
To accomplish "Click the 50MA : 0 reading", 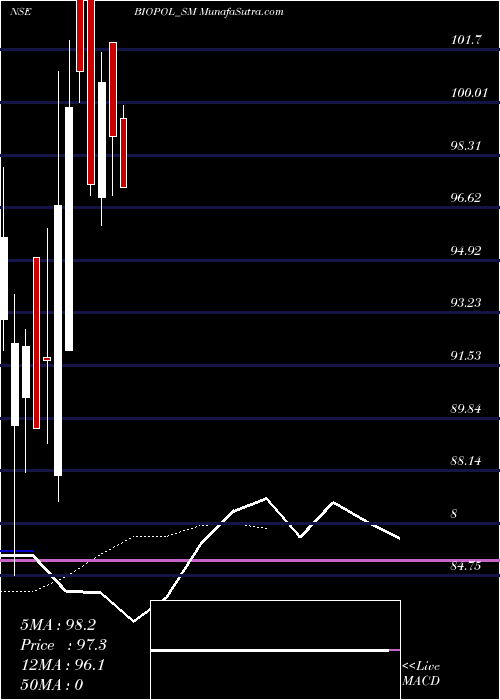I will coord(52,684).
